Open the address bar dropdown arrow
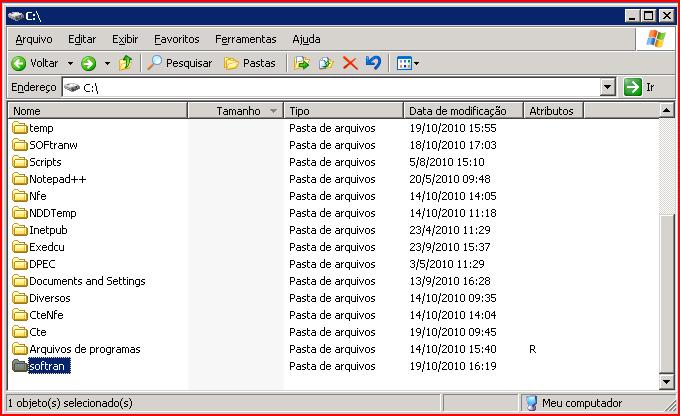The image size is (680, 416). click(608, 87)
